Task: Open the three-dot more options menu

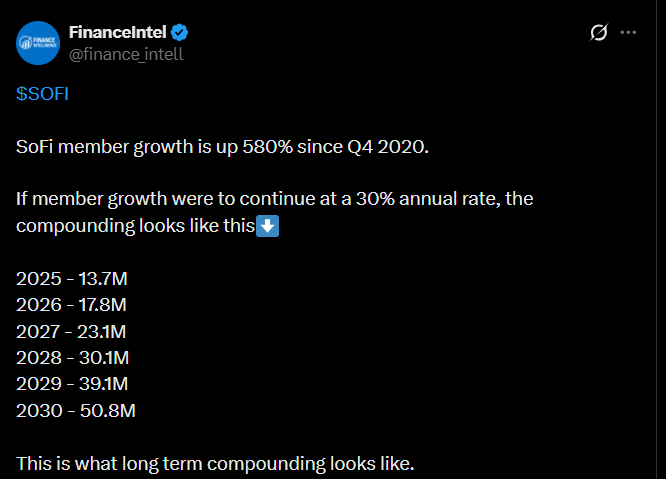Action: click(629, 33)
